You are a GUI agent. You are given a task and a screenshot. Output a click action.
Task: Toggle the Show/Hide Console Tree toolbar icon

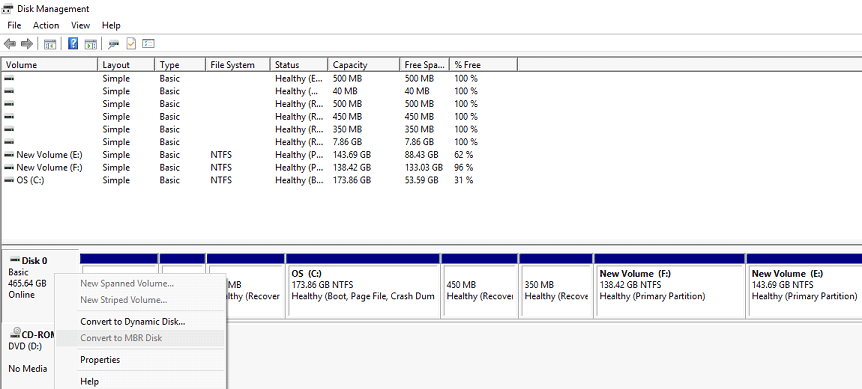pos(50,44)
